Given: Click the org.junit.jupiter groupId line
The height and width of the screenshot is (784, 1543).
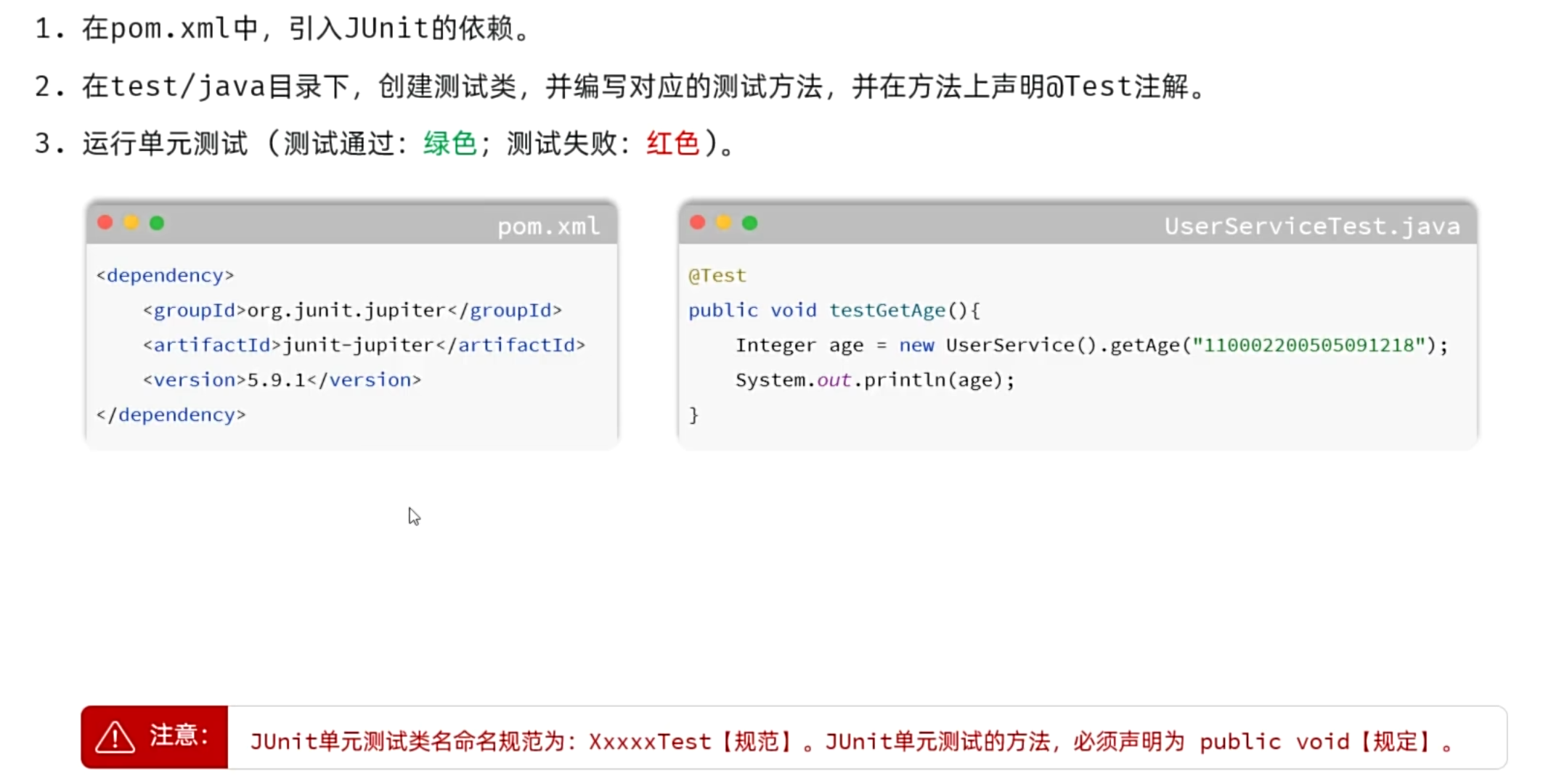Looking at the screenshot, I should [352, 311].
